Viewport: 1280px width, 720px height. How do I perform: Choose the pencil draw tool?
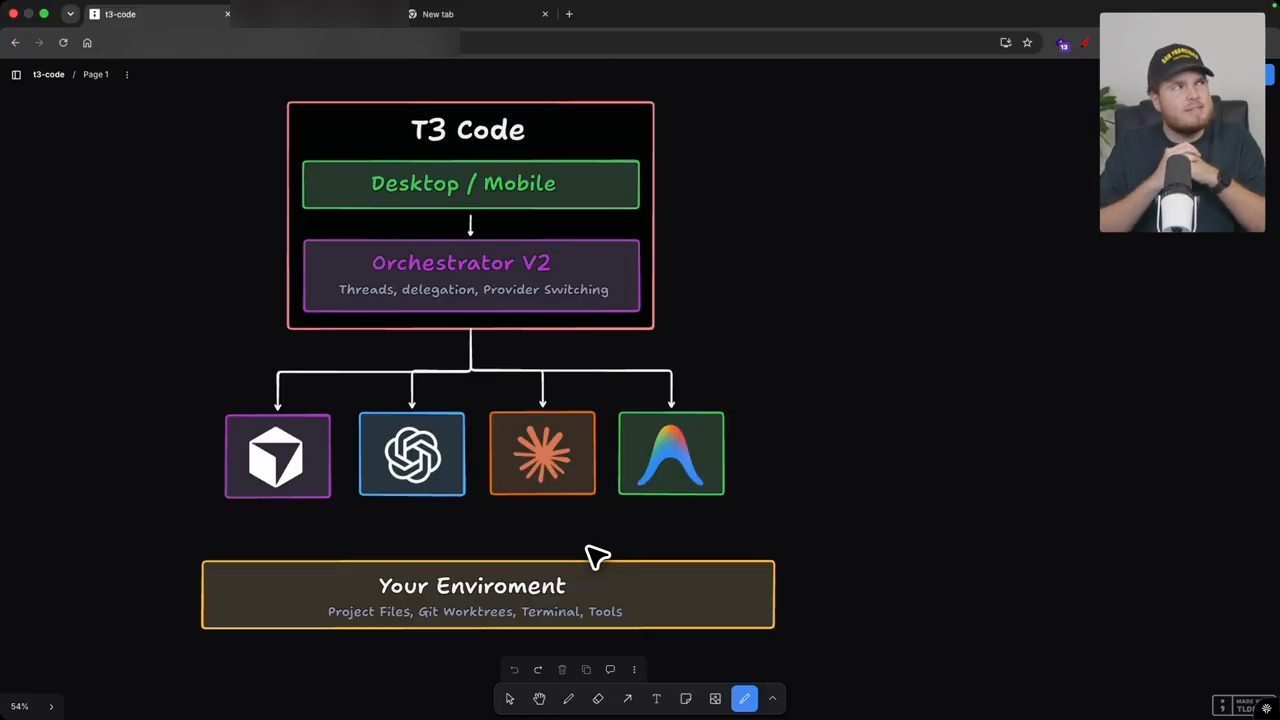pyautogui.click(x=568, y=699)
